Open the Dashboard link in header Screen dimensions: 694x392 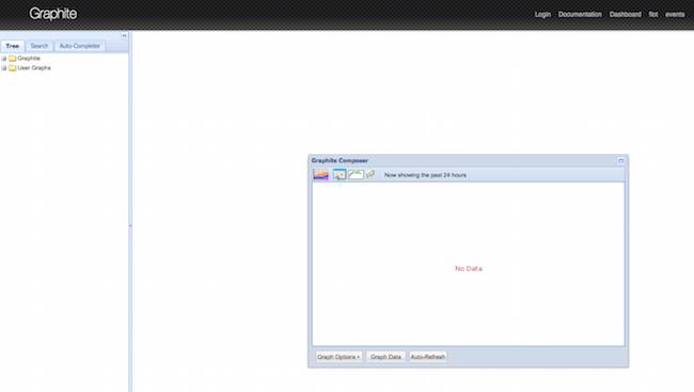tap(625, 14)
